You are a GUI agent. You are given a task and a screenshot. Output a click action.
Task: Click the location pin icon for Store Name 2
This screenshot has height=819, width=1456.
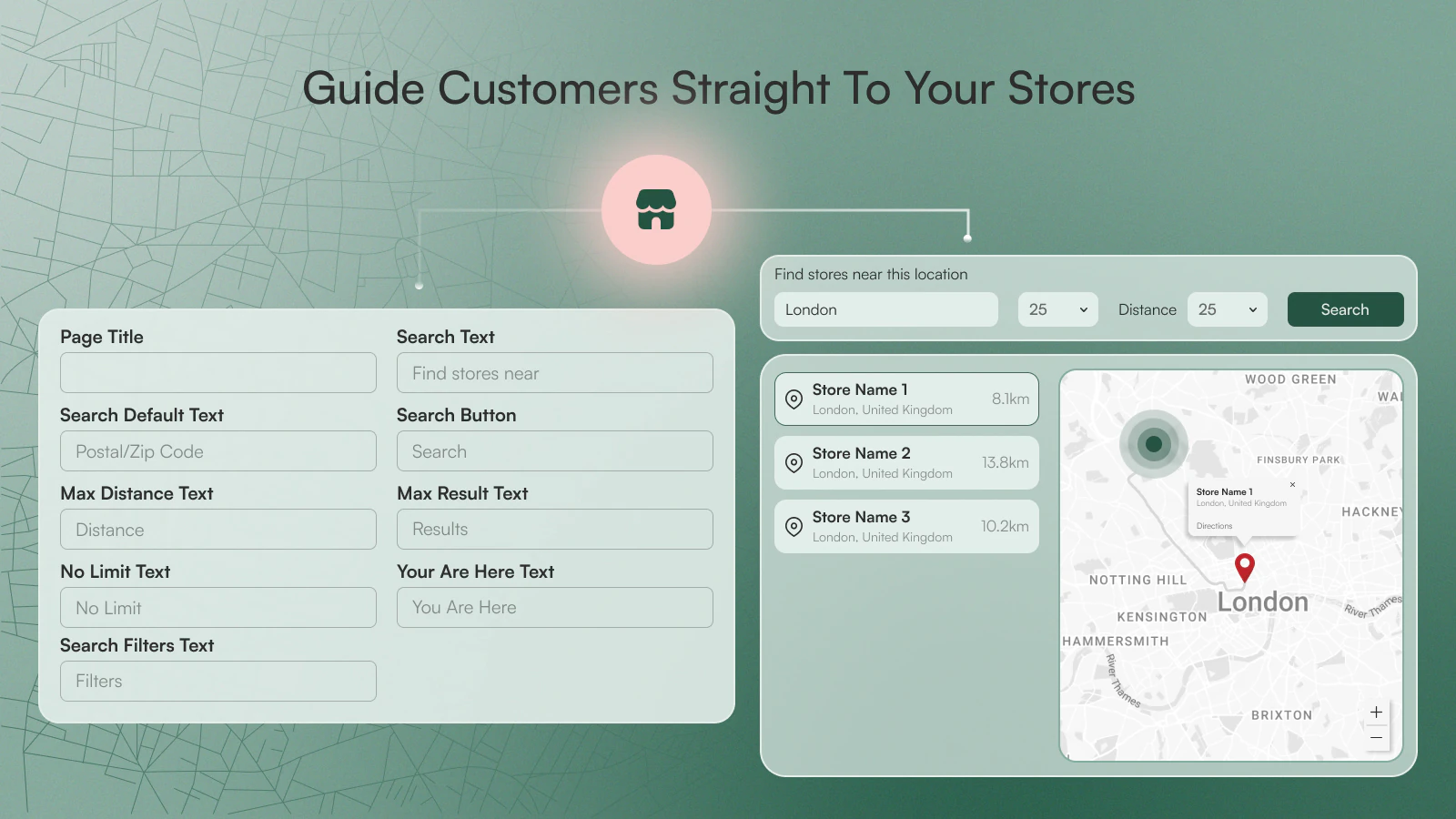click(794, 463)
